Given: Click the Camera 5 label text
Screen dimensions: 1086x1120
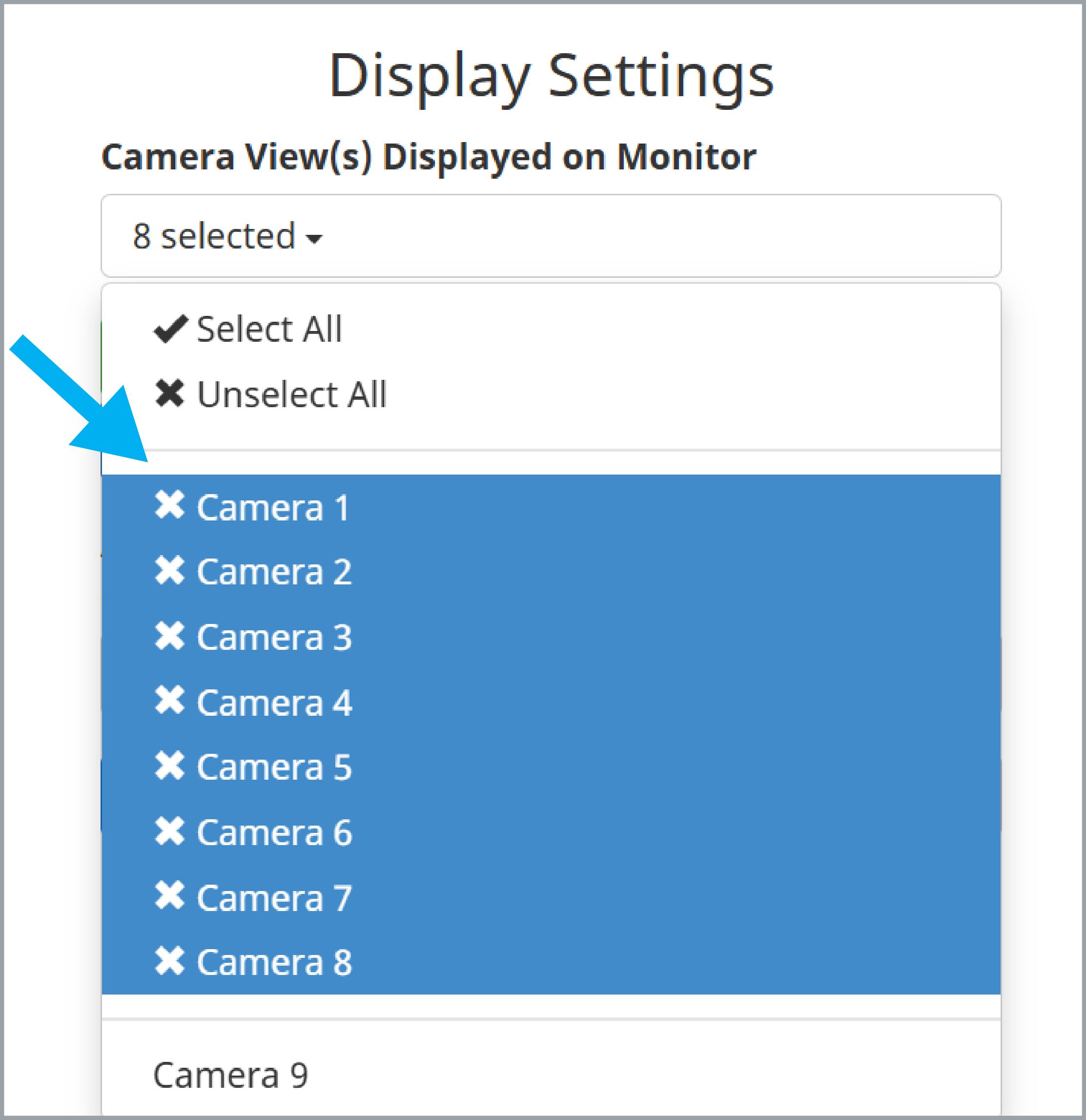Looking at the screenshot, I should coord(274,767).
